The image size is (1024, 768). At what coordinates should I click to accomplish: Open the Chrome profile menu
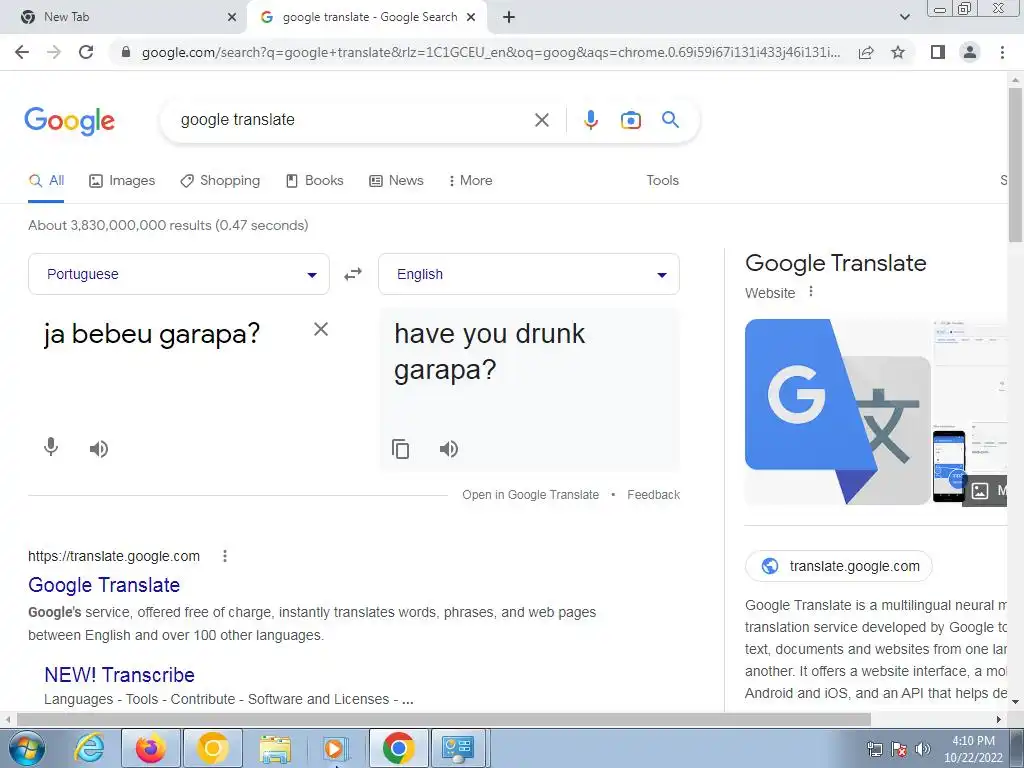pos(970,52)
